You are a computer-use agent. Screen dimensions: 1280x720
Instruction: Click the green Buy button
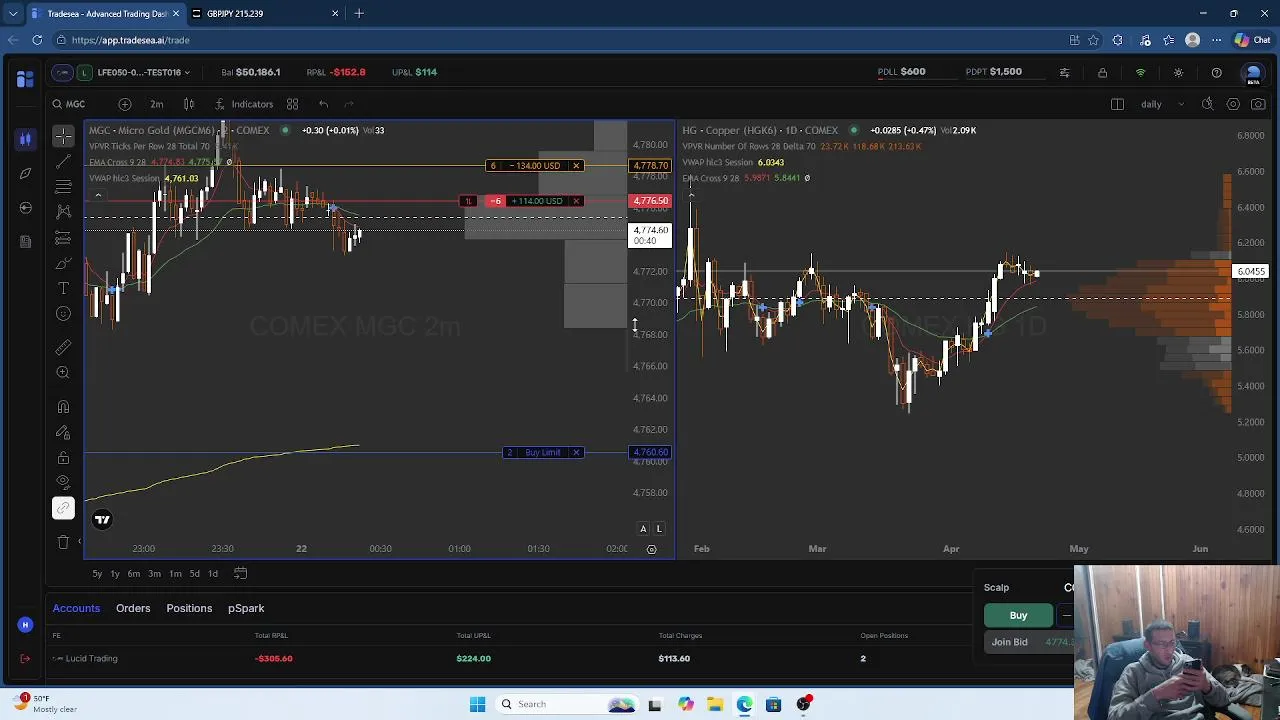click(x=1018, y=616)
